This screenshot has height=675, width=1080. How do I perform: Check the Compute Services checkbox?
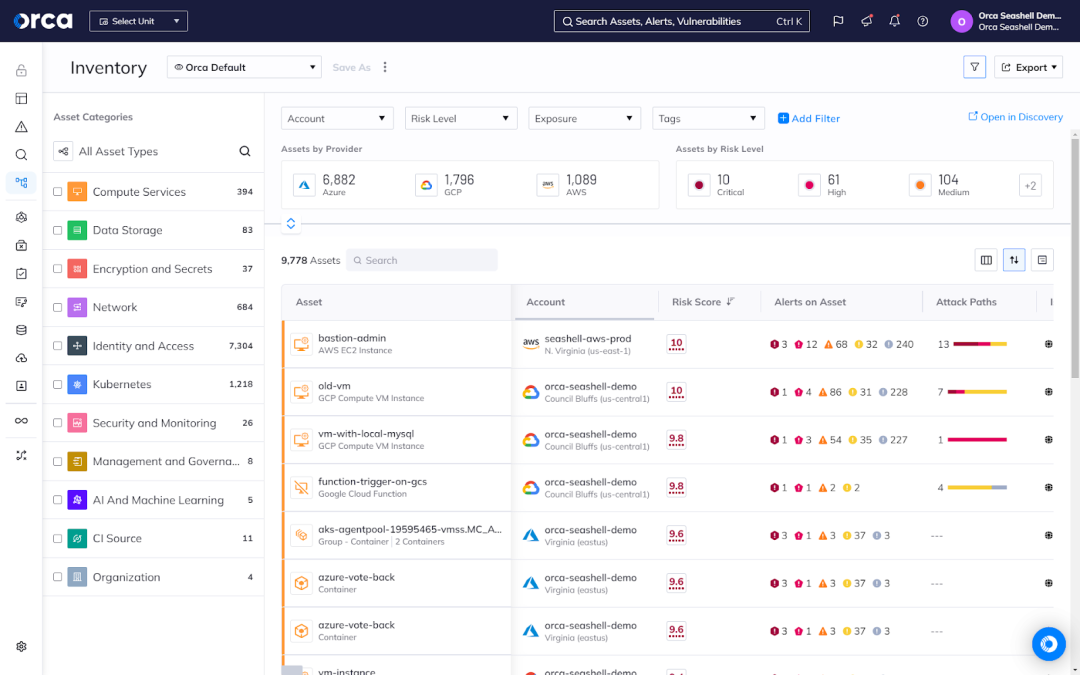coord(58,191)
